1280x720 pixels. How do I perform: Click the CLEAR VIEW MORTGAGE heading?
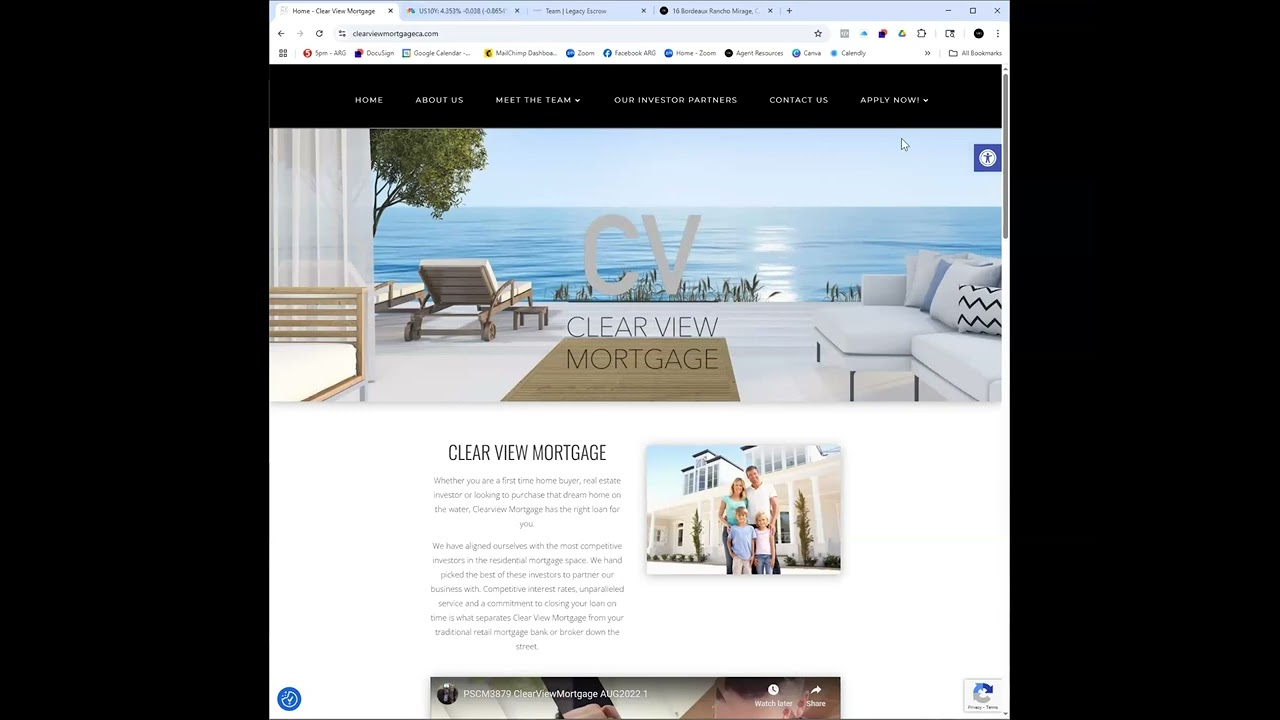527,453
